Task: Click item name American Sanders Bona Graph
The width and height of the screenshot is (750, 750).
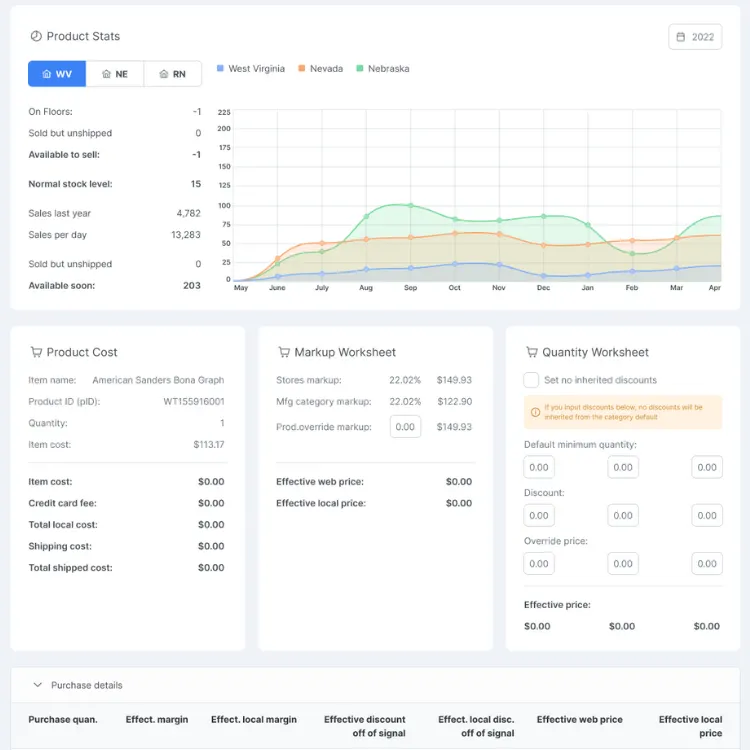Action: [158, 380]
